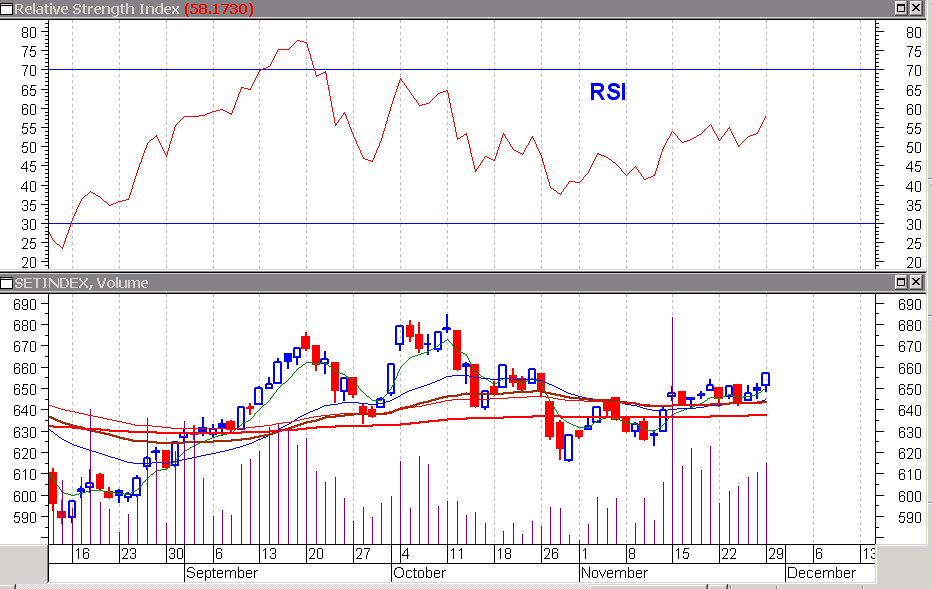Screen dimensions: 932x589
Task: Click date label 30 on time axis
Action: [x=175, y=554]
